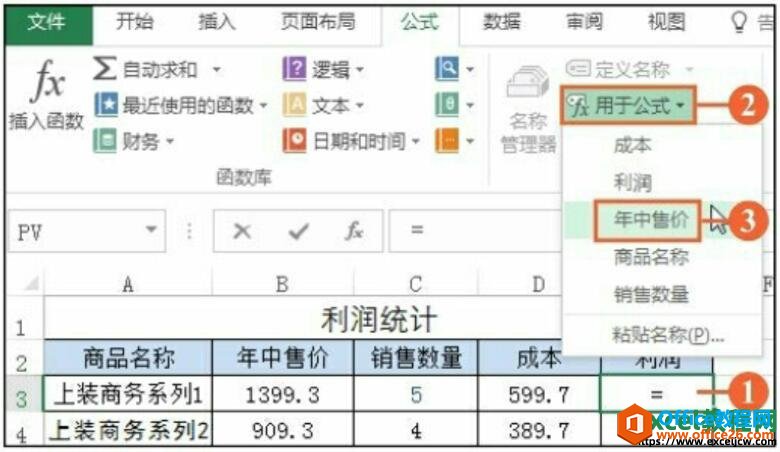Open the Recently Used functions icon
The height and width of the screenshot is (452, 780).
click(x=106, y=104)
